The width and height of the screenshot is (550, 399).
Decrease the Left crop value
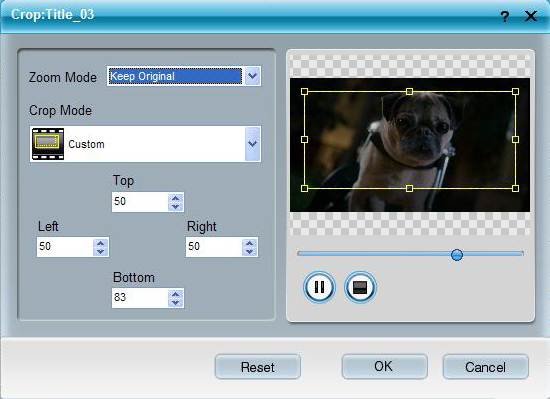click(101, 251)
